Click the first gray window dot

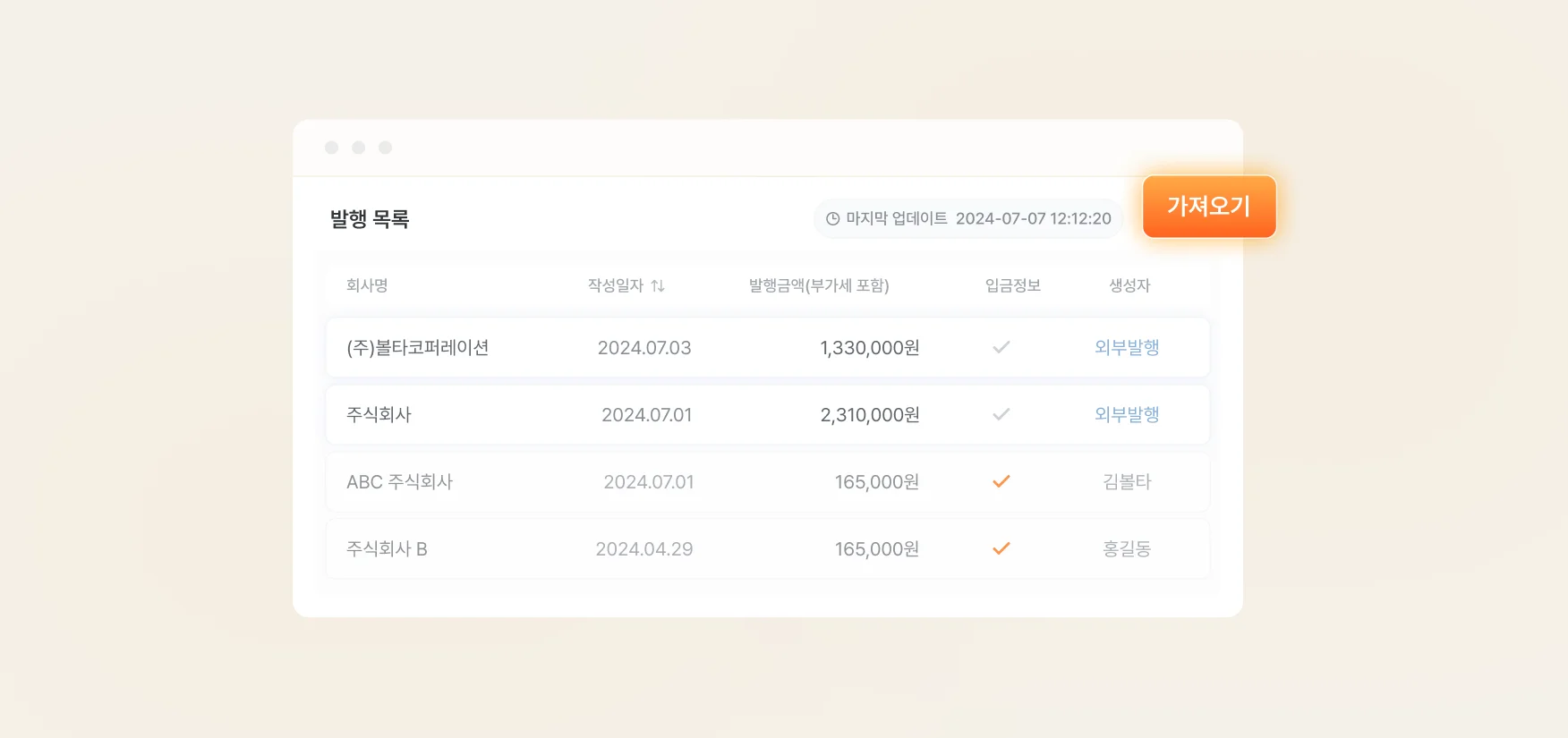(x=331, y=148)
